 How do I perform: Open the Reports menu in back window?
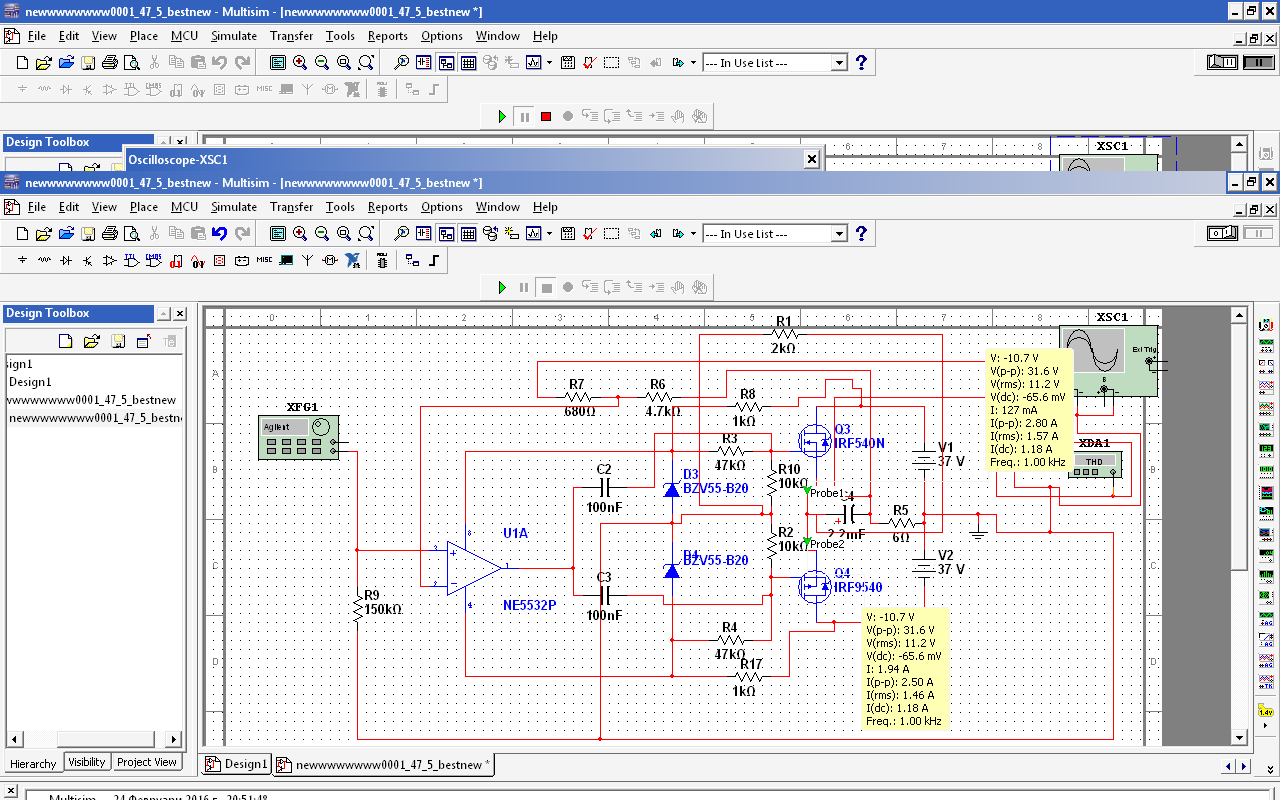[x=387, y=36]
